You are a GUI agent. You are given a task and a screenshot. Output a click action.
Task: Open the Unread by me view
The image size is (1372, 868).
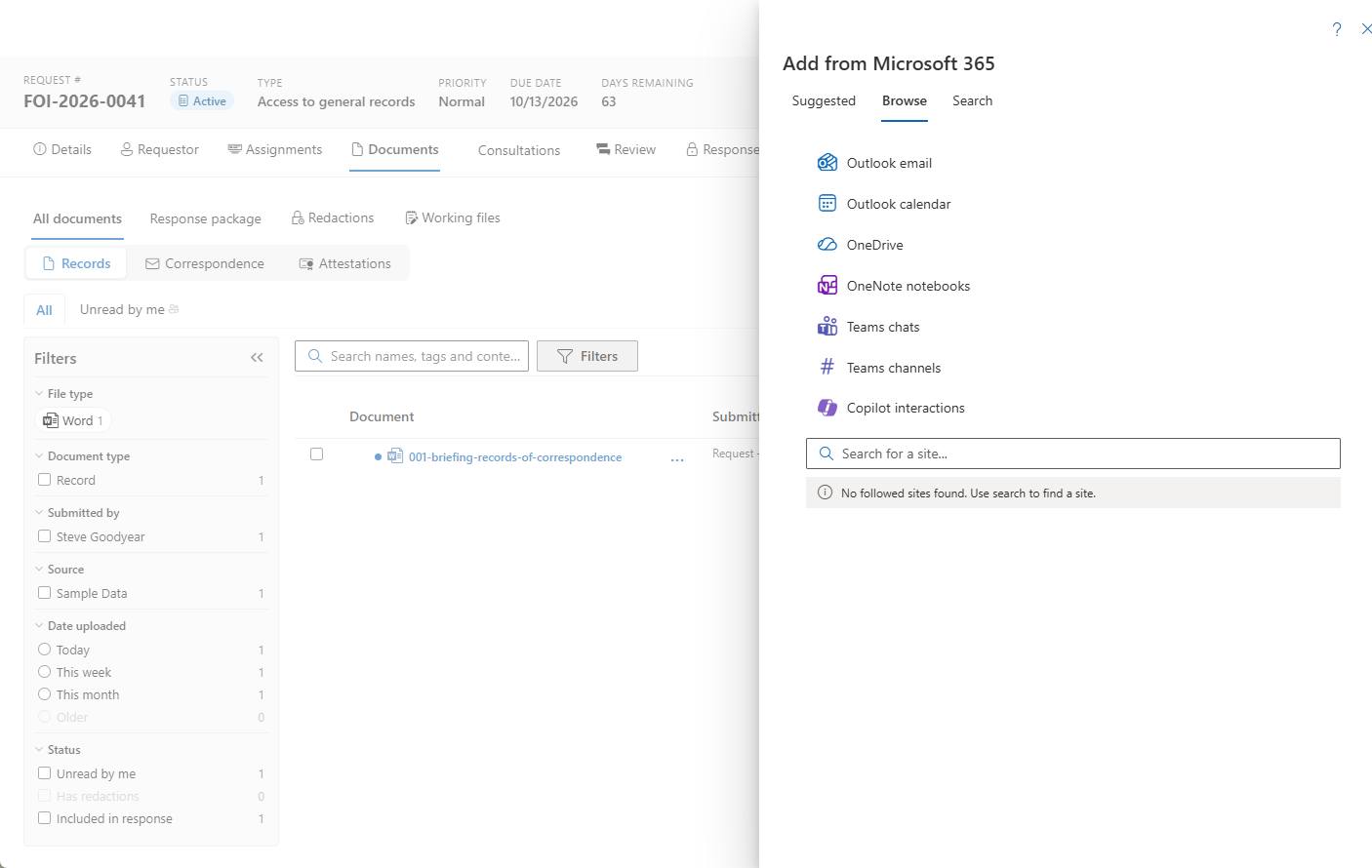(129, 309)
